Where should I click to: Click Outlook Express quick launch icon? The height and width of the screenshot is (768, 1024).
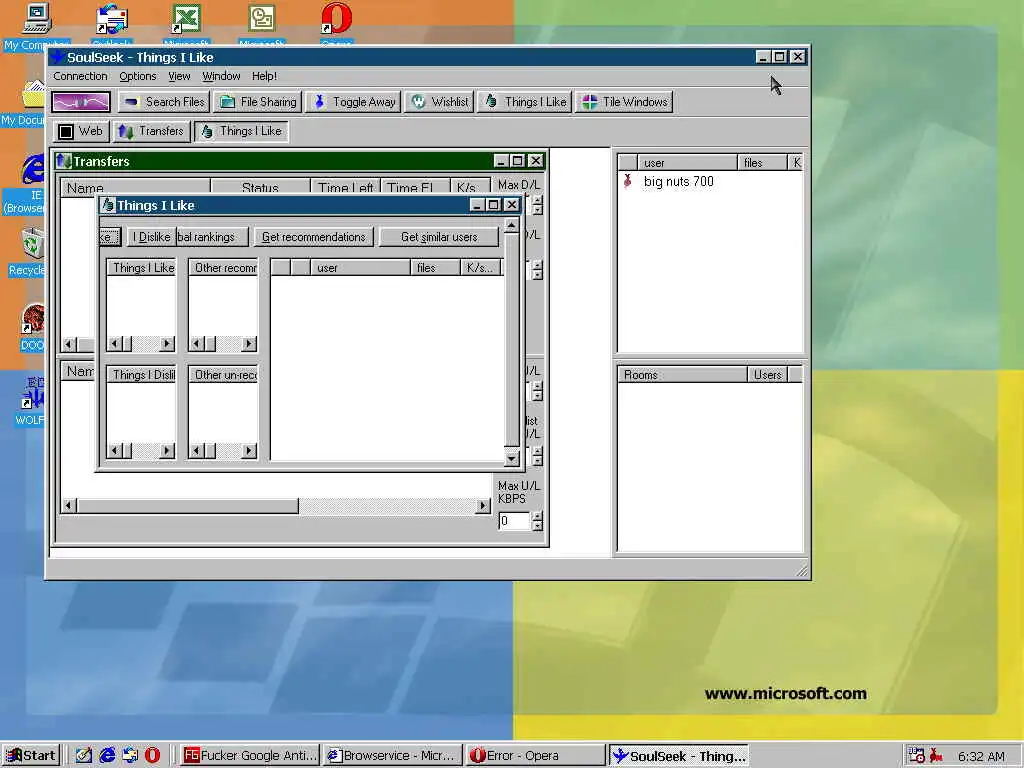tap(130, 756)
